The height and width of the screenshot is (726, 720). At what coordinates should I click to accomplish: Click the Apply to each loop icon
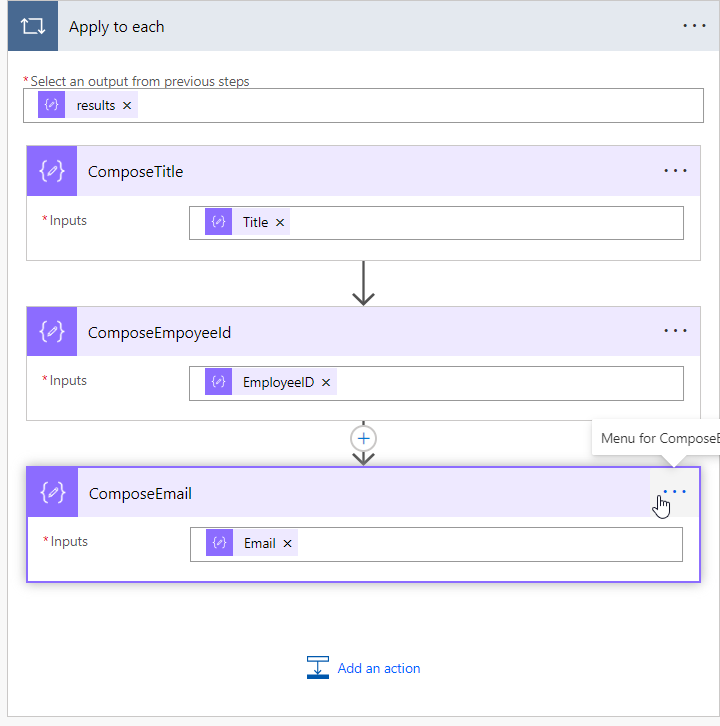[x=32, y=26]
